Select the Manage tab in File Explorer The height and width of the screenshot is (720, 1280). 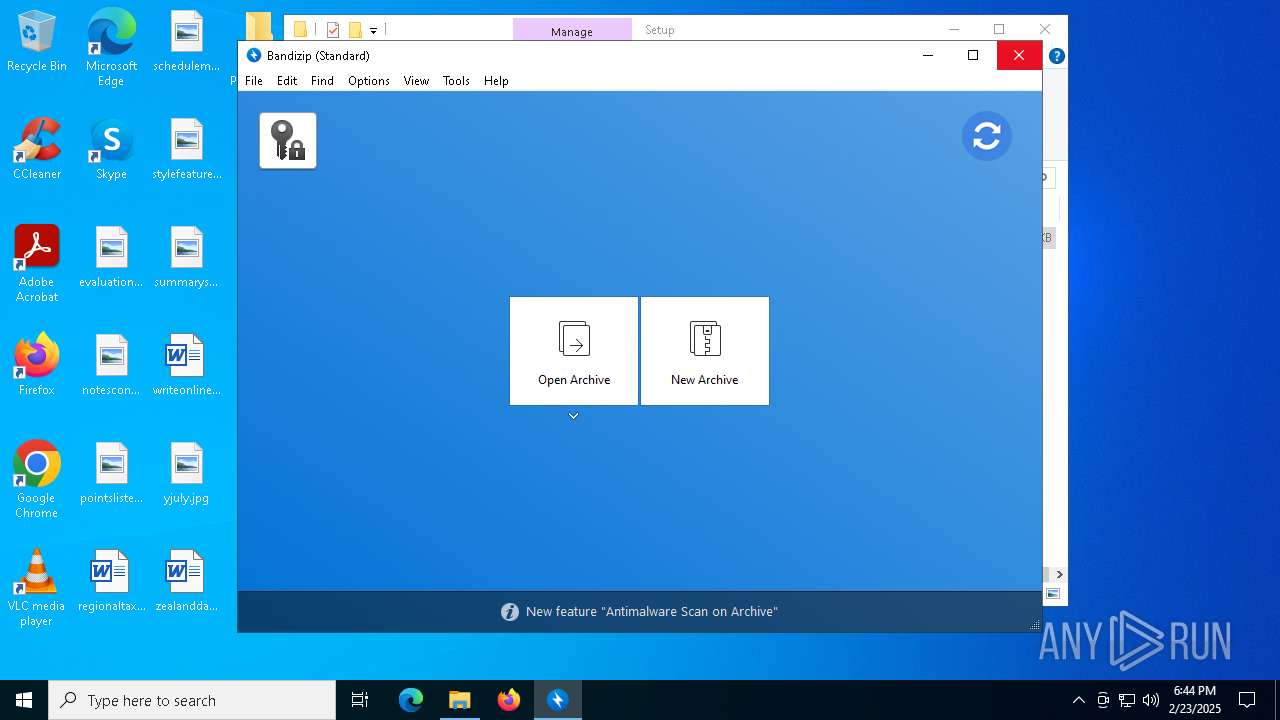[572, 31]
